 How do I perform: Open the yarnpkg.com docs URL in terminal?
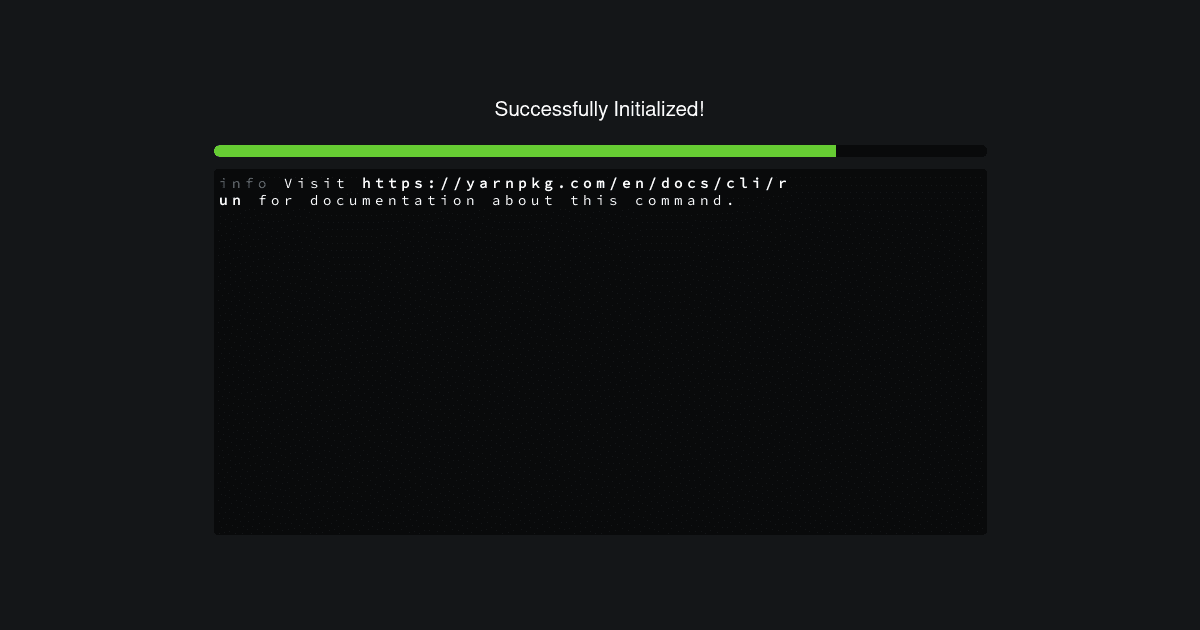point(575,184)
